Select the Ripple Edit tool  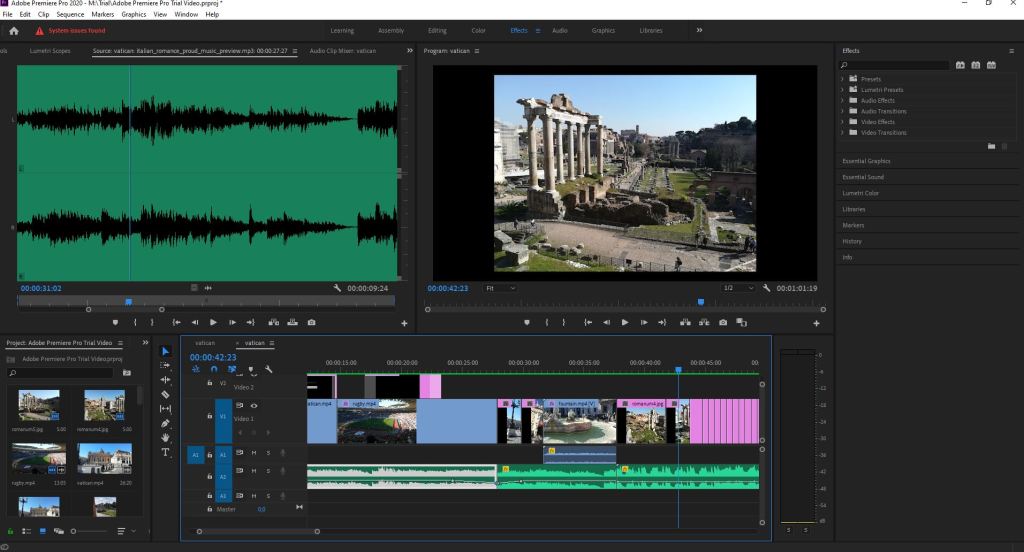tap(166, 380)
